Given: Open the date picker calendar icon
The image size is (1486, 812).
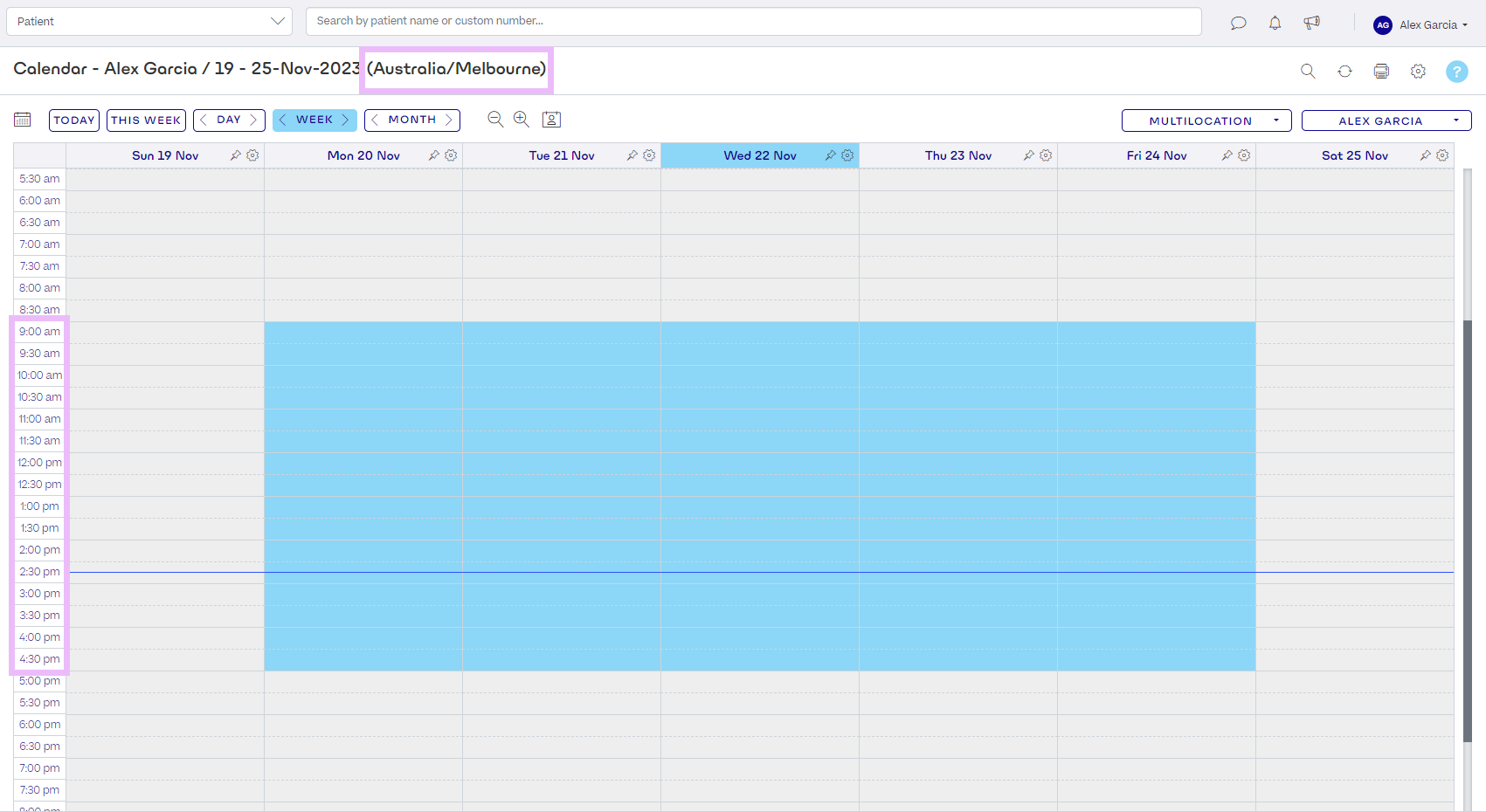Looking at the screenshot, I should 23,120.
